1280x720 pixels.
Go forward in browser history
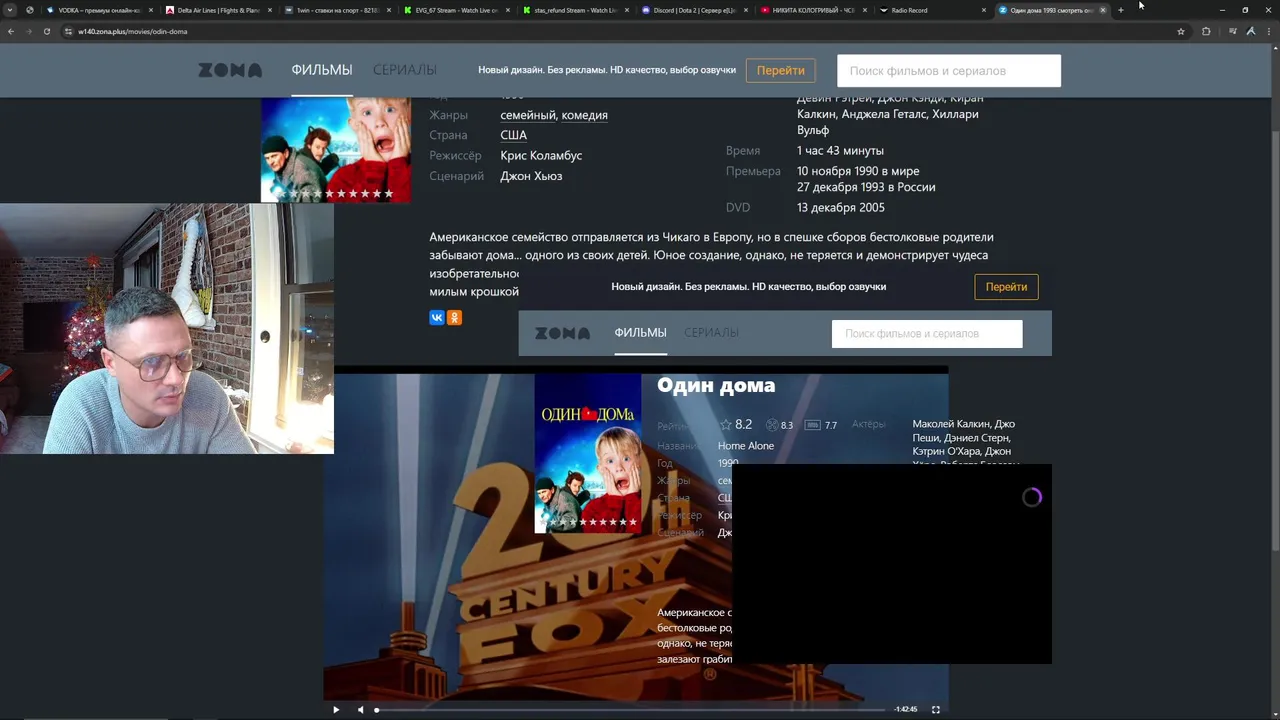[x=29, y=31]
